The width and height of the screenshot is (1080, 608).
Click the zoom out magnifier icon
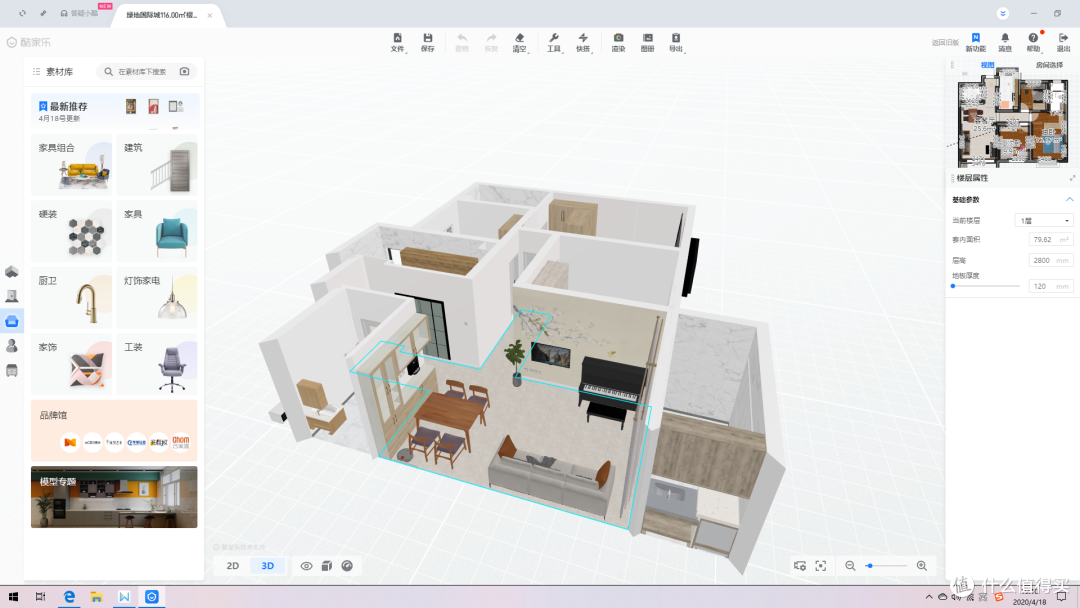coord(850,566)
